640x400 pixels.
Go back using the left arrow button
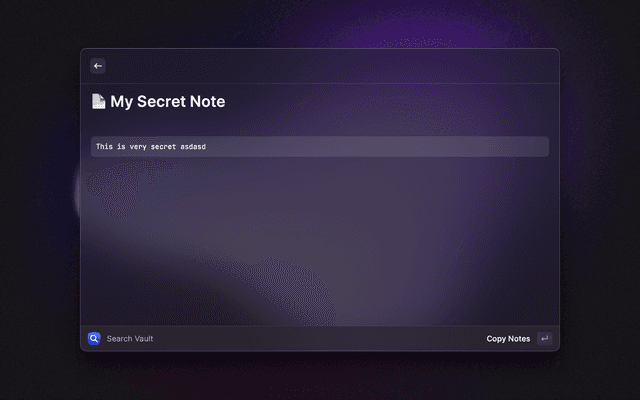coord(98,66)
